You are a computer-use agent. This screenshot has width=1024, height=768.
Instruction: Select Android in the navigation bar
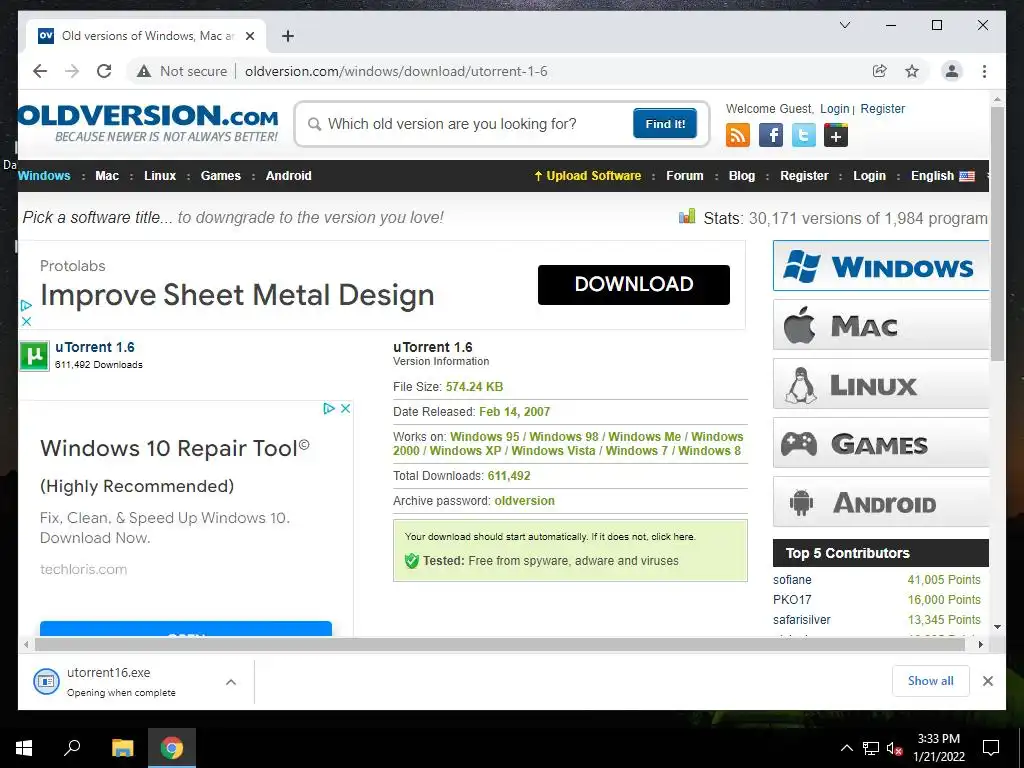pos(289,176)
